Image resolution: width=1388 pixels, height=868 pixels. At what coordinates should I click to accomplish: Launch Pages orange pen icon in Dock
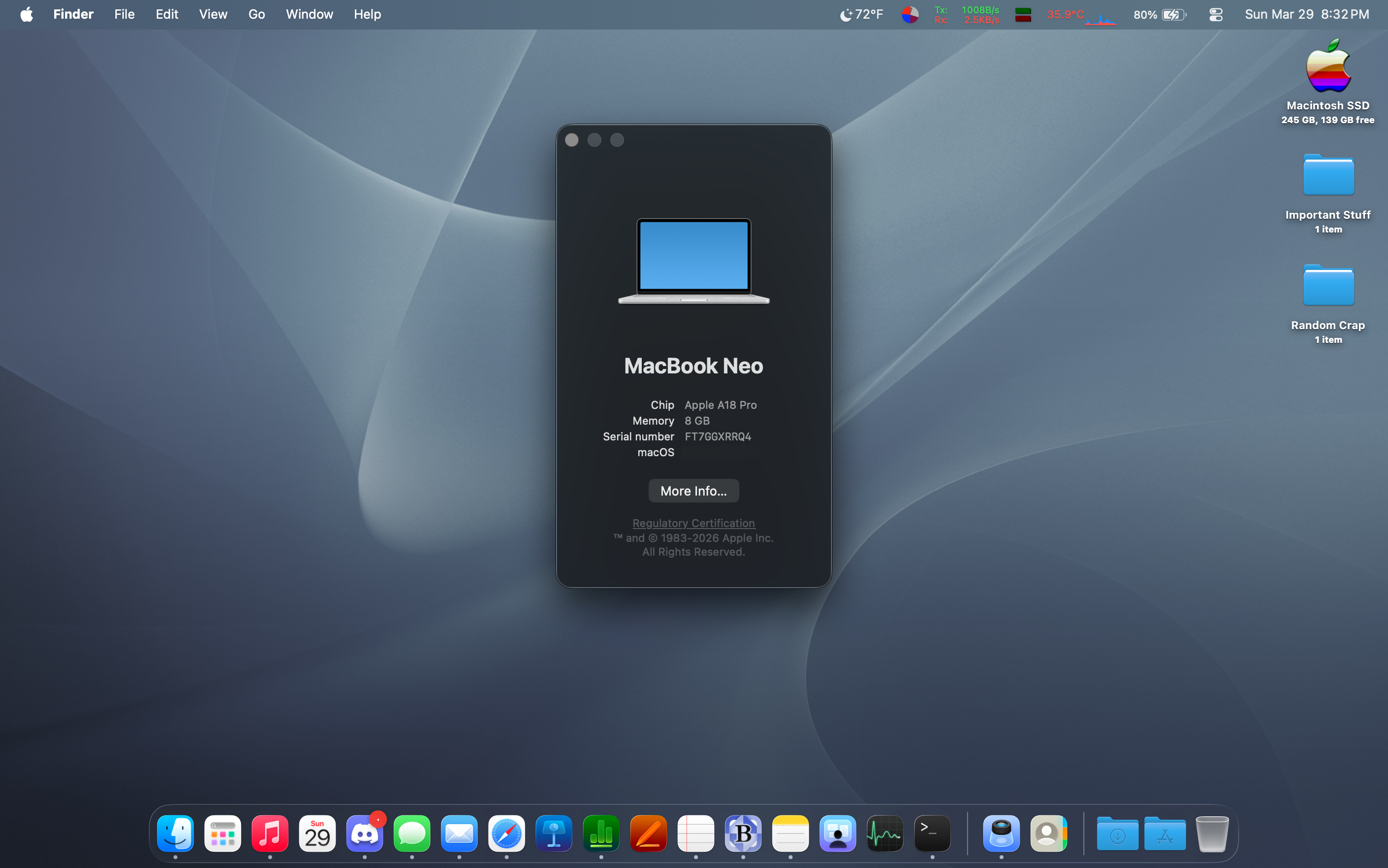[648, 834]
